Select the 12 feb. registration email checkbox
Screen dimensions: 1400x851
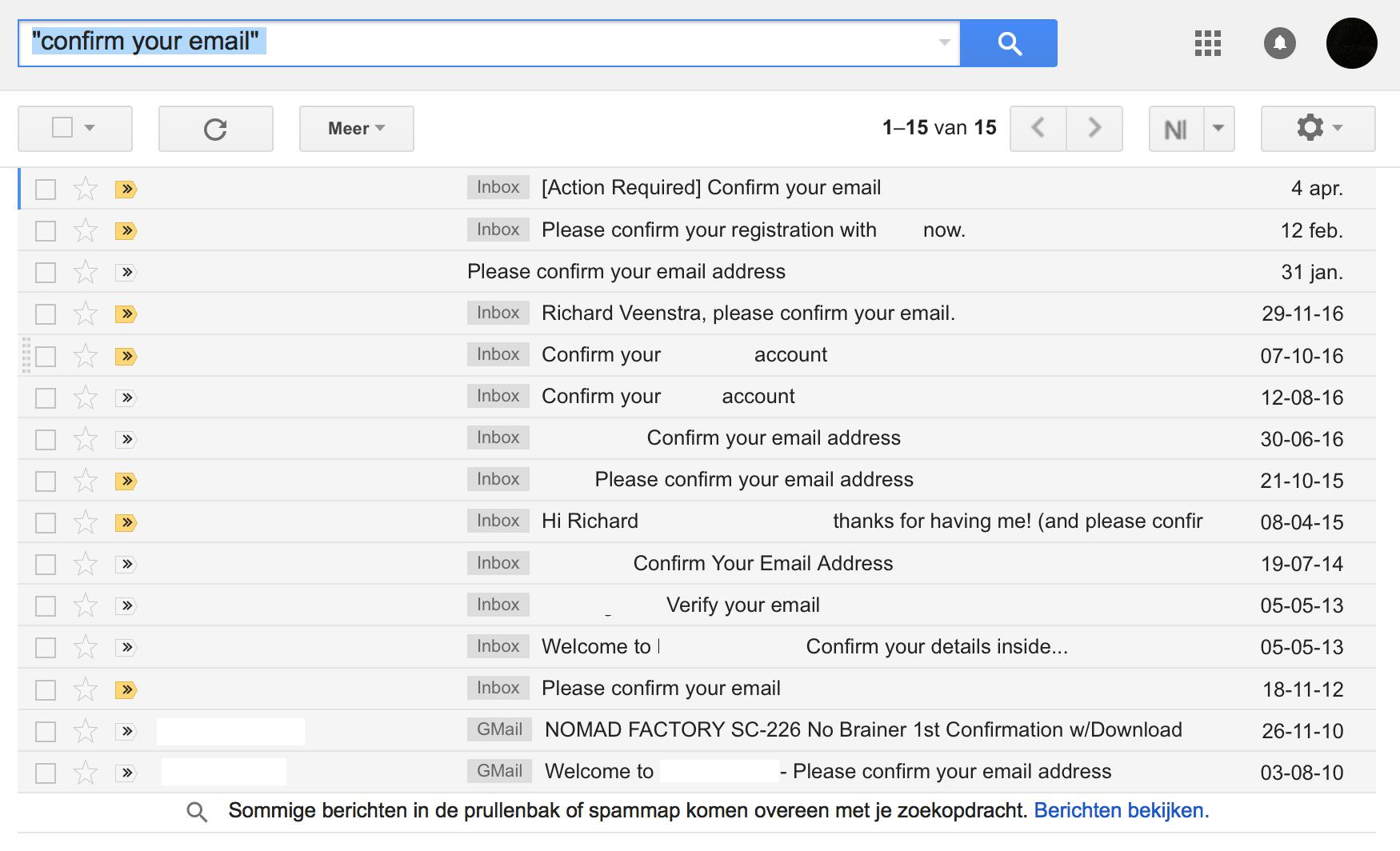coord(46,231)
